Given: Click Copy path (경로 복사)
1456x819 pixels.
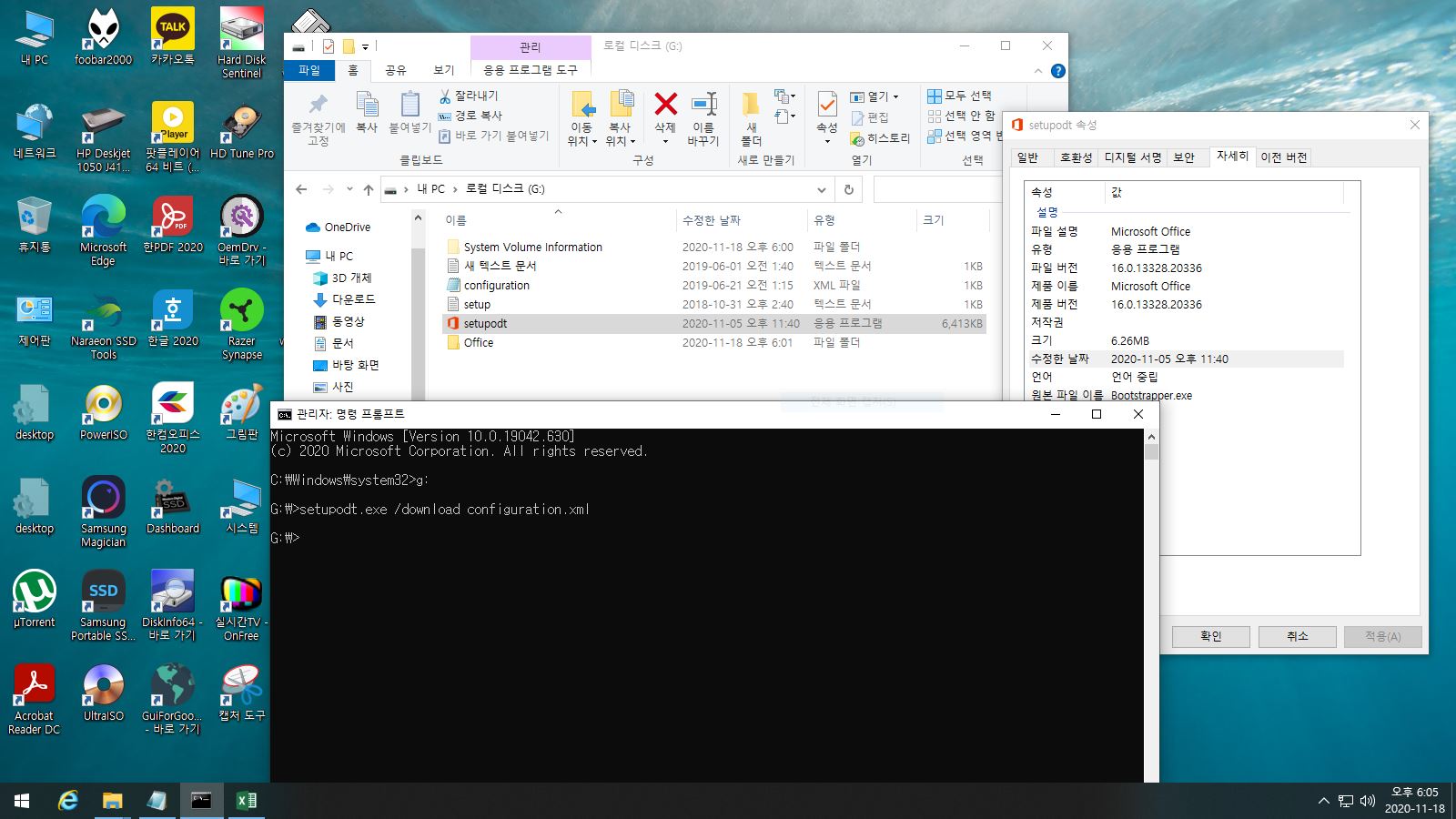Looking at the screenshot, I should pos(470,116).
